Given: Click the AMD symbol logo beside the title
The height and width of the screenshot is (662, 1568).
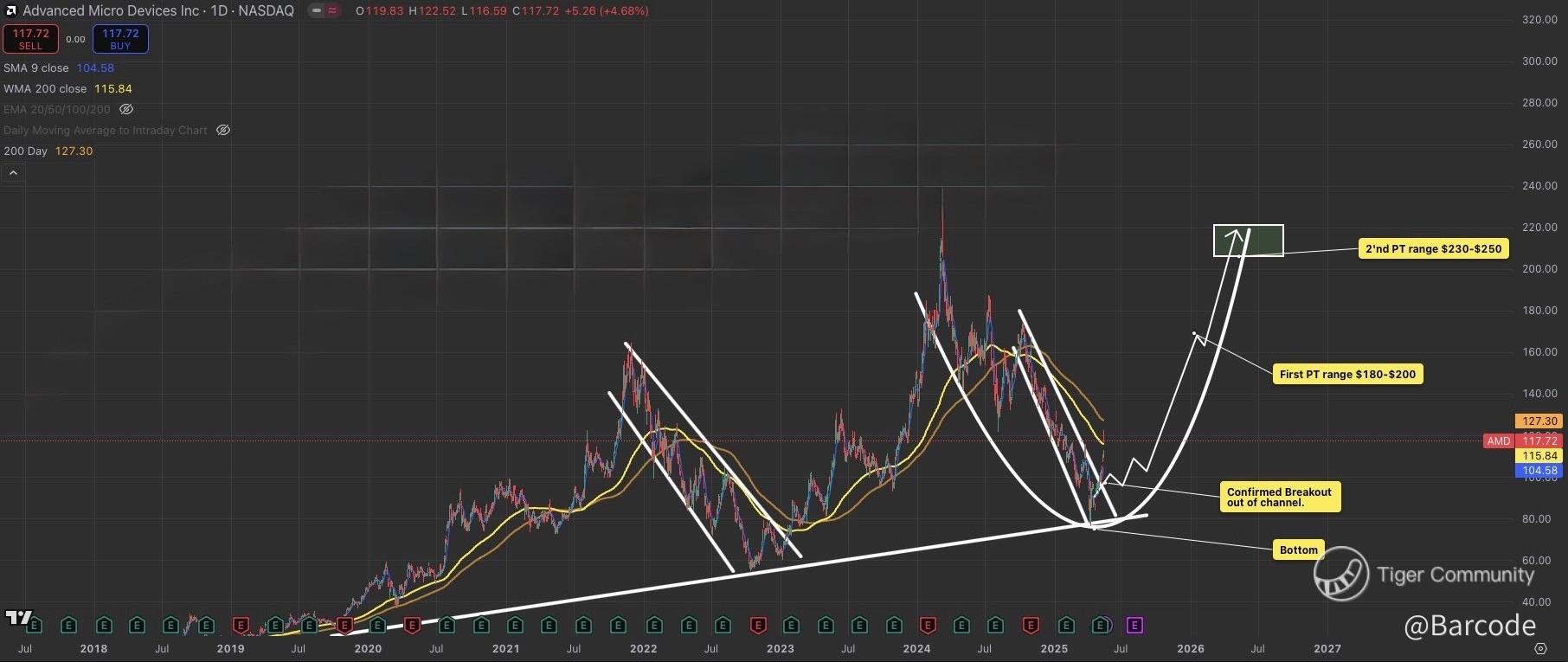Looking at the screenshot, I should pyautogui.click(x=10, y=11).
